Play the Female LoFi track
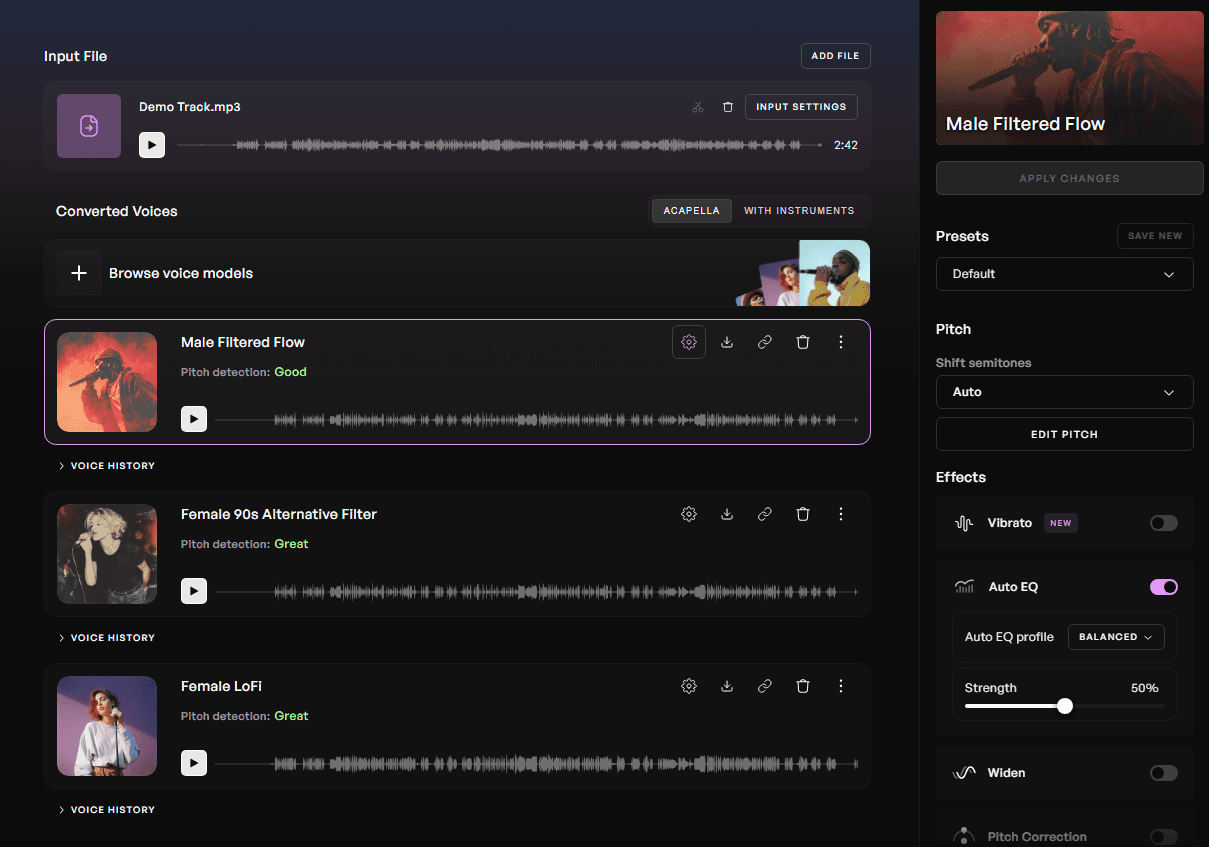Viewport: 1209px width, 847px height. pyautogui.click(x=194, y=763)
